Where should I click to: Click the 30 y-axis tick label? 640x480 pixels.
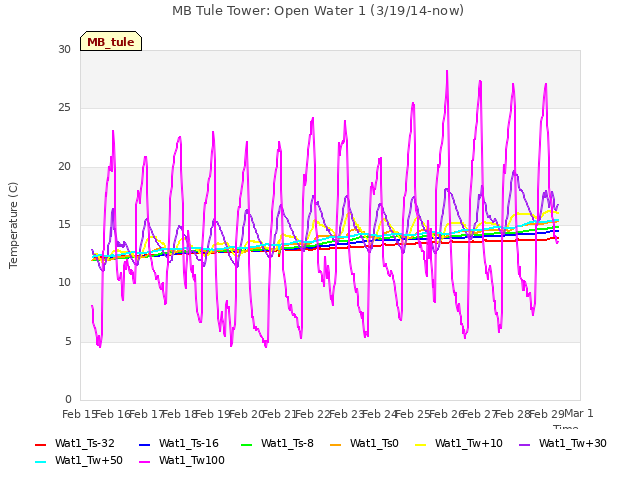tap(64, 49)
